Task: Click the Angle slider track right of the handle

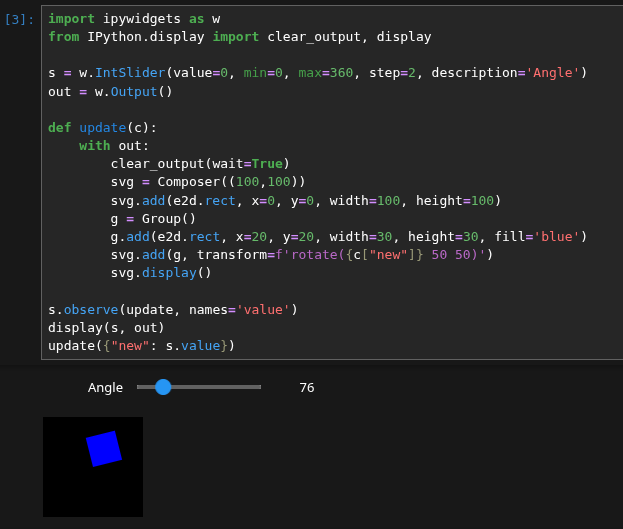Action: 216,387
